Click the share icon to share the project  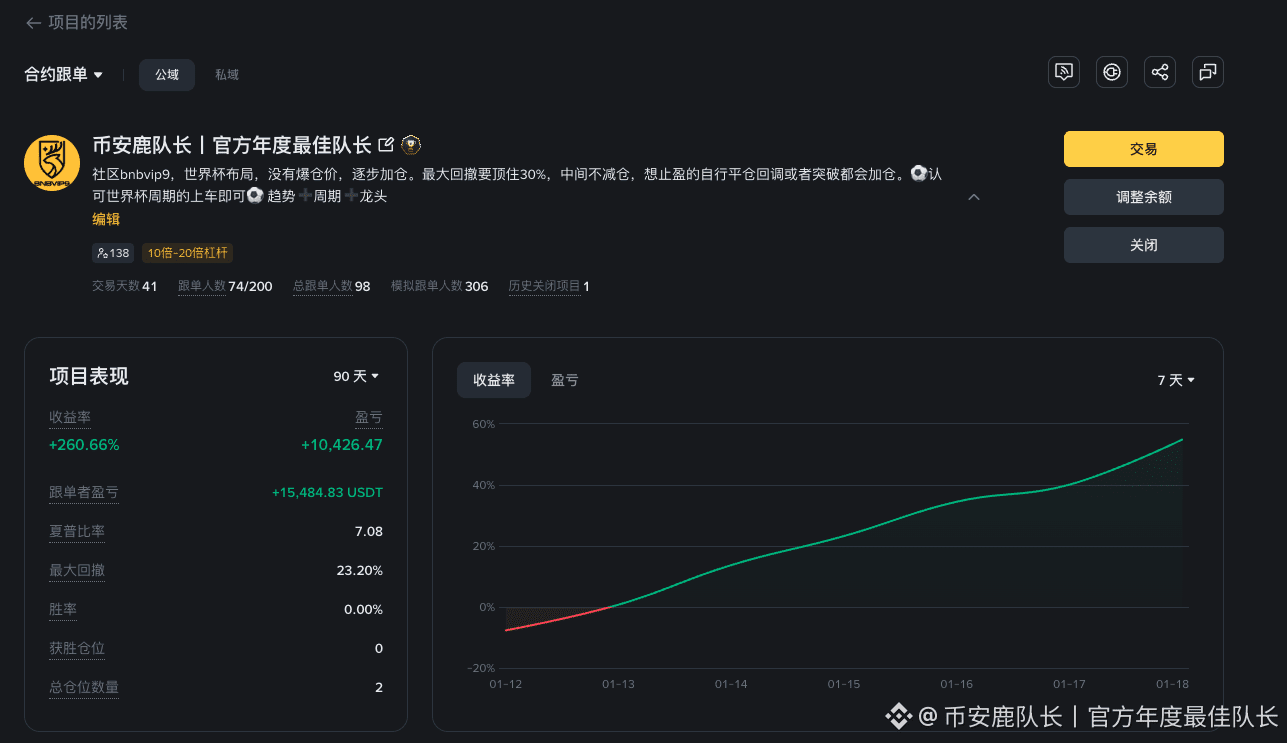[x=1159, y=72]
